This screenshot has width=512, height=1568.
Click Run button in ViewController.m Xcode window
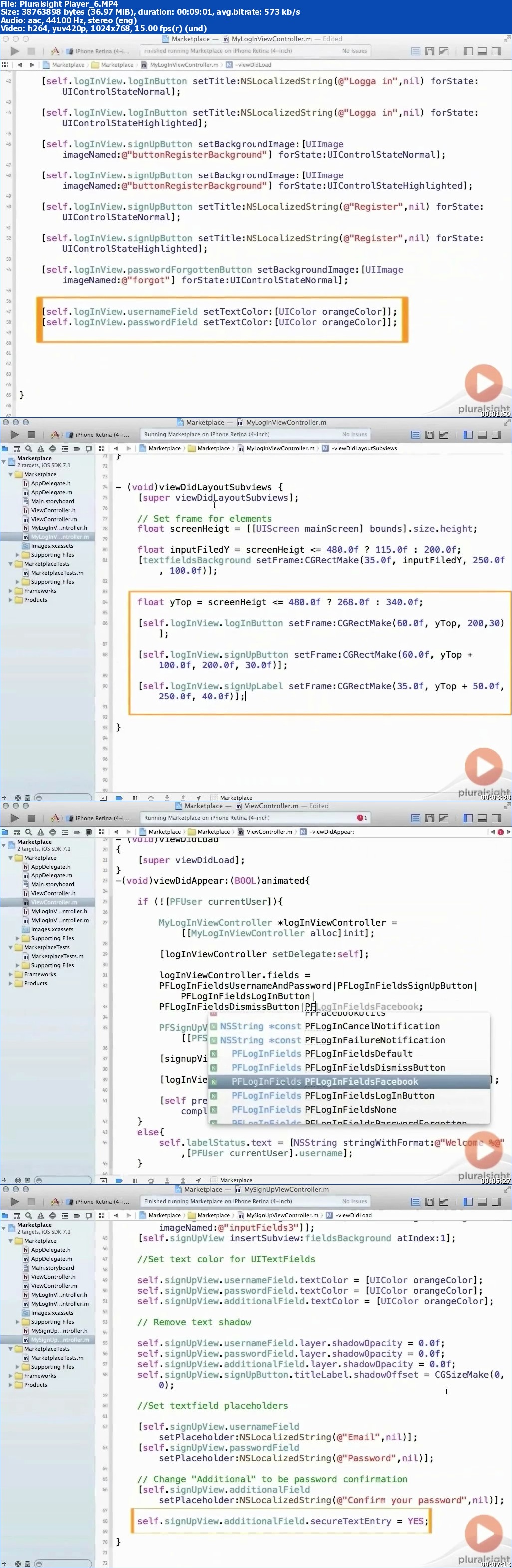(14, 818)
